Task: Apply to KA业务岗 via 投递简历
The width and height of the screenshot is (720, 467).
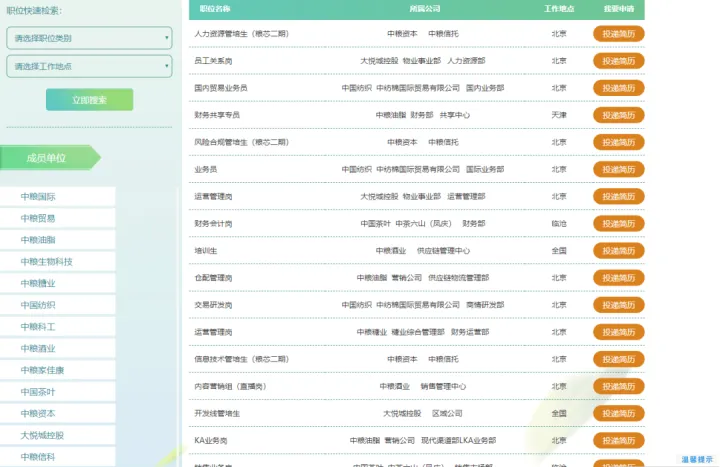Action: [x=619, y=440]
